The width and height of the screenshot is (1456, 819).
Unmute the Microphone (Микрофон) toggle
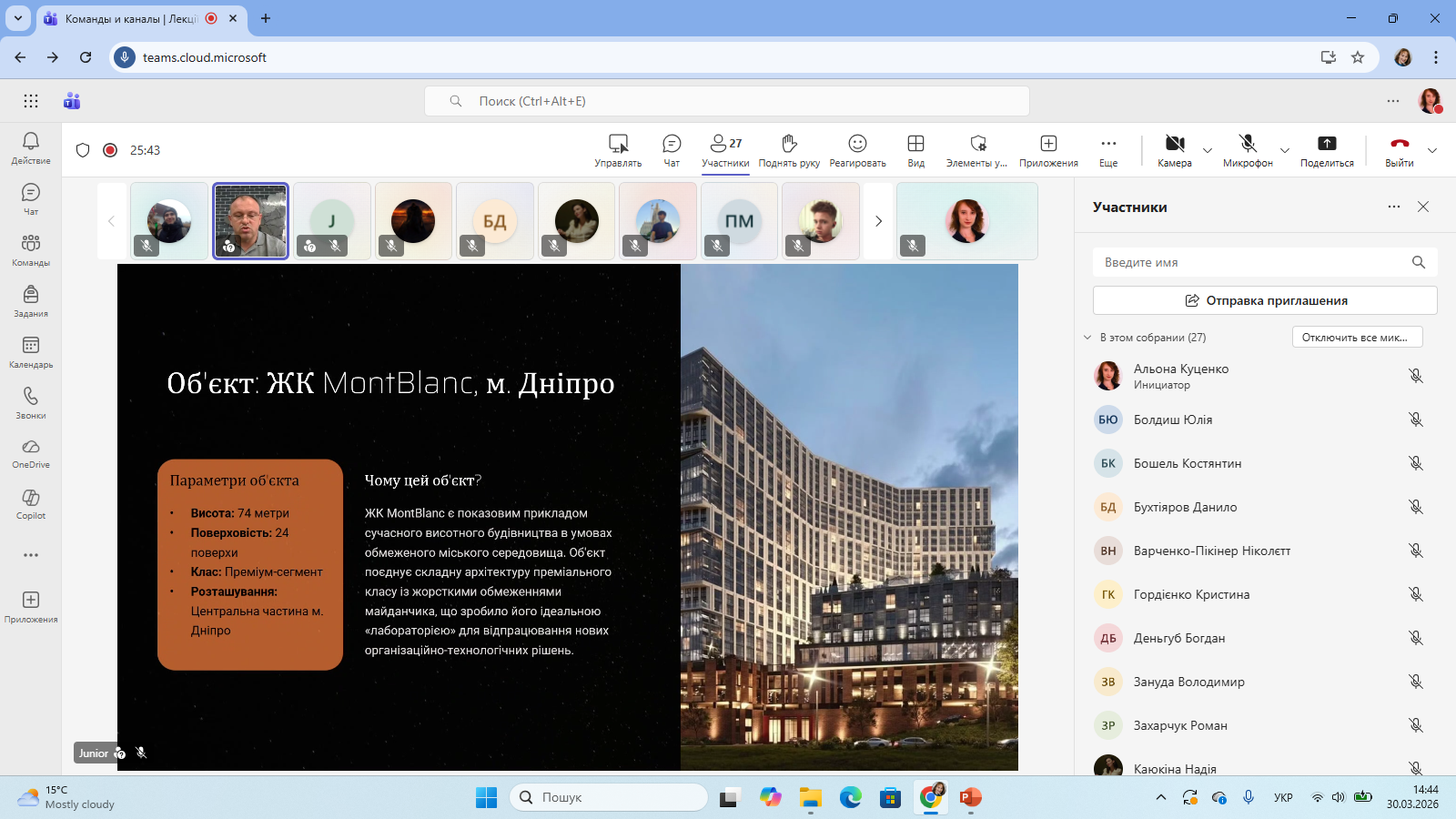click(x=1248, y=144)
